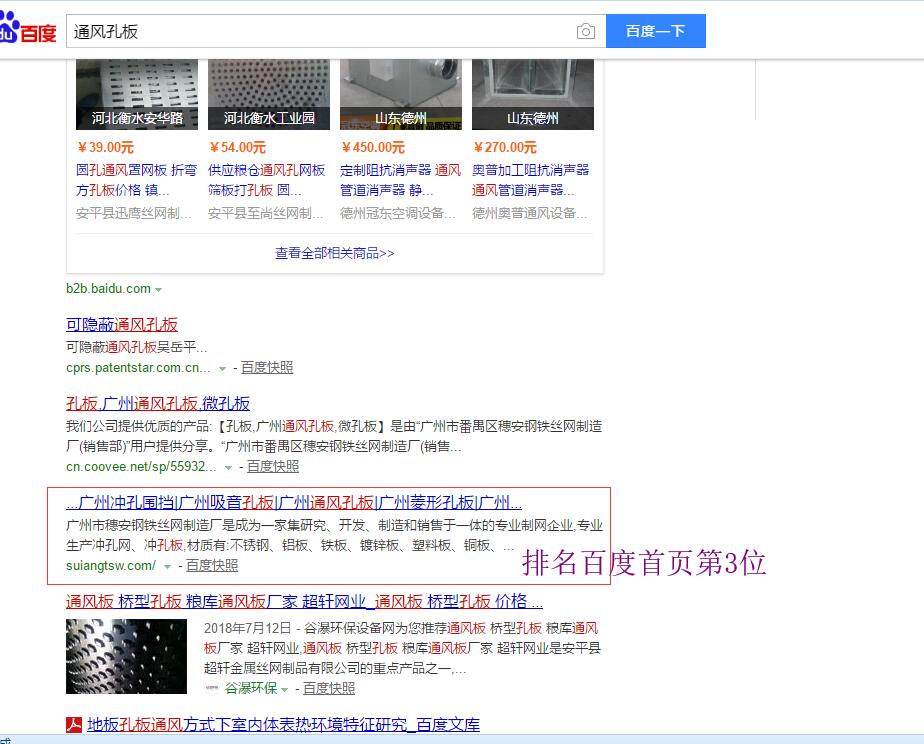The width and height of the screenshot is (924, 744).
Task: Open 百度快照 for cprs.patentstar.com.cn result
Action: 267,368
